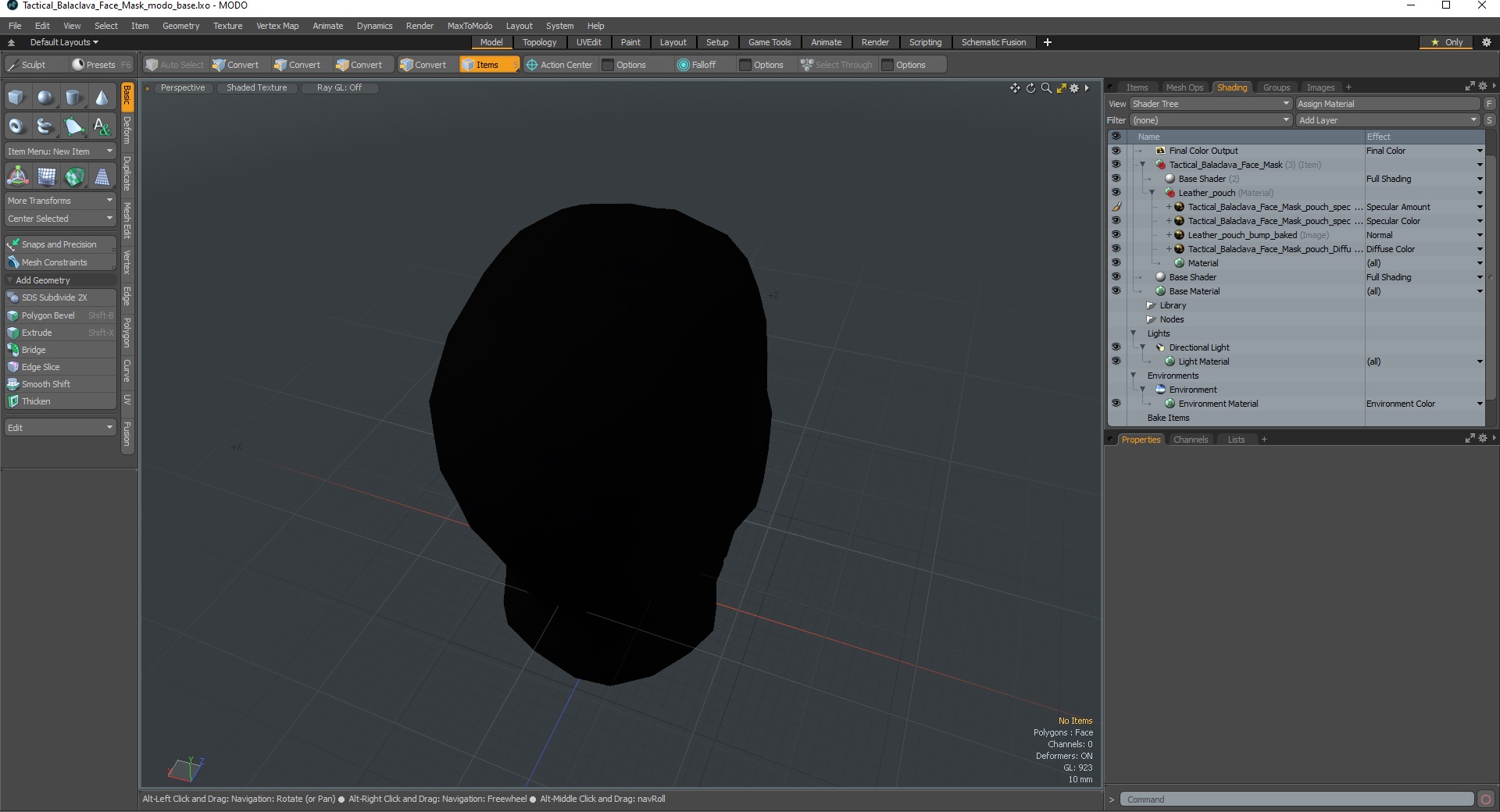Select the Text tool icon
Viewport: 1500px width, 812px height.
(x=102, y=126)
